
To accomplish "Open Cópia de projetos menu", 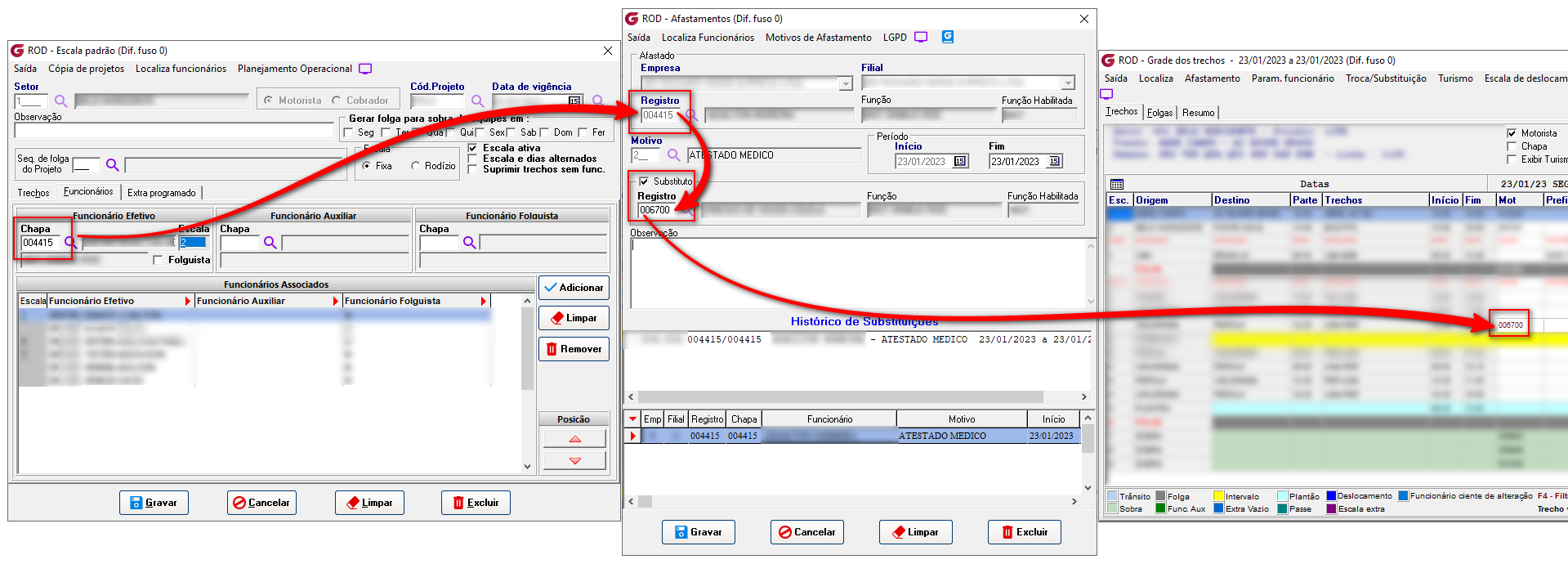I will (87, 69).
